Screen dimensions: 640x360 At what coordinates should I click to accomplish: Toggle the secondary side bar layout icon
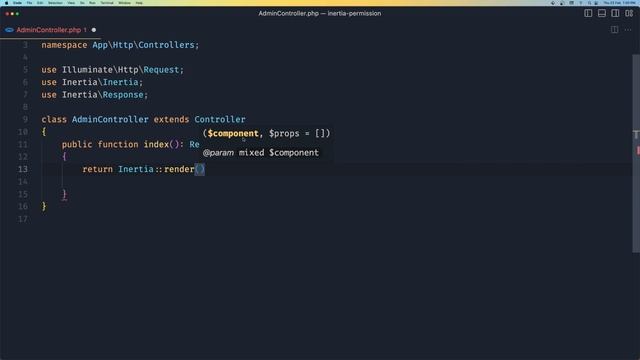[615, 13]
